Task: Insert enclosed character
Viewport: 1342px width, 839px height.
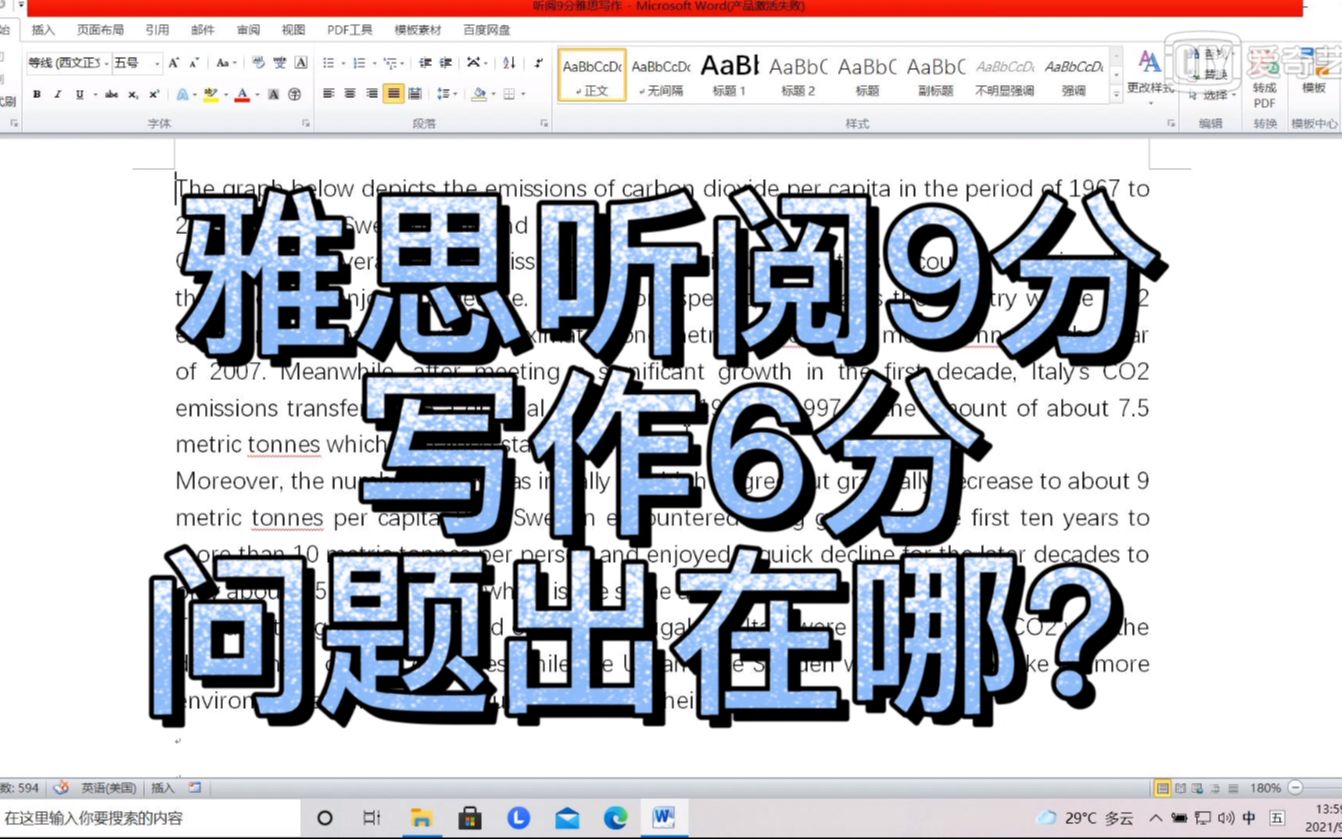Action: click(x=294, y=94)
